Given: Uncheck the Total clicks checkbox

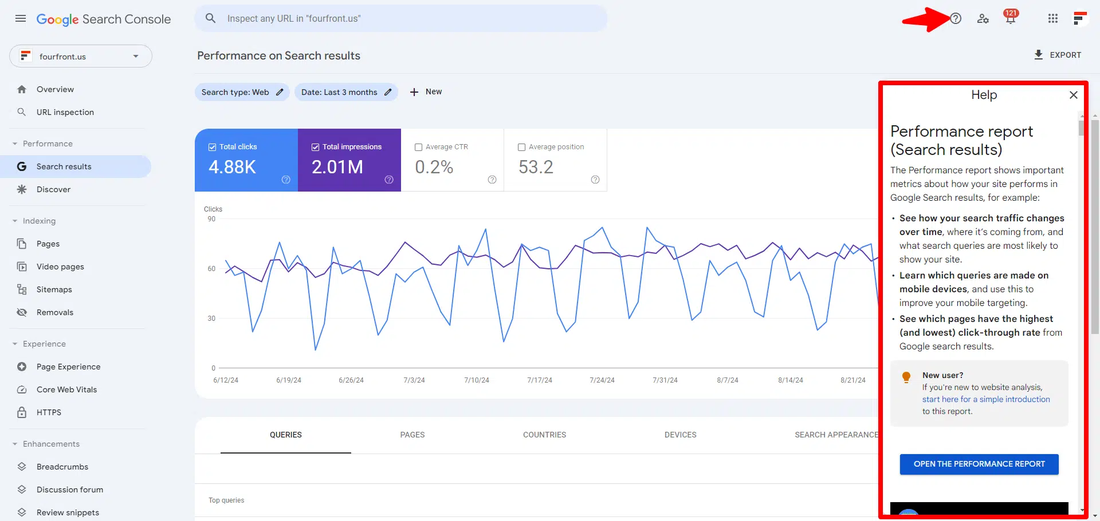Looking at the screenshot, I should 212,147.
